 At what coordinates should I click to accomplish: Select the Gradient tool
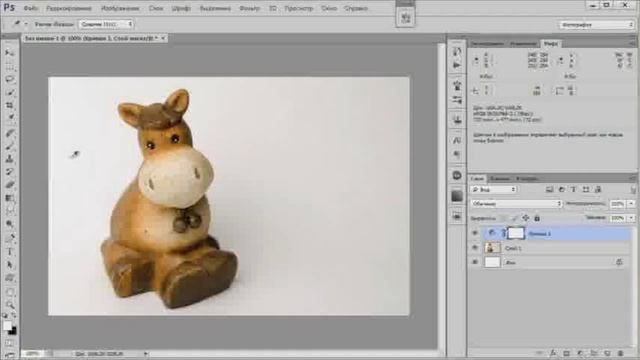[10, 198]
